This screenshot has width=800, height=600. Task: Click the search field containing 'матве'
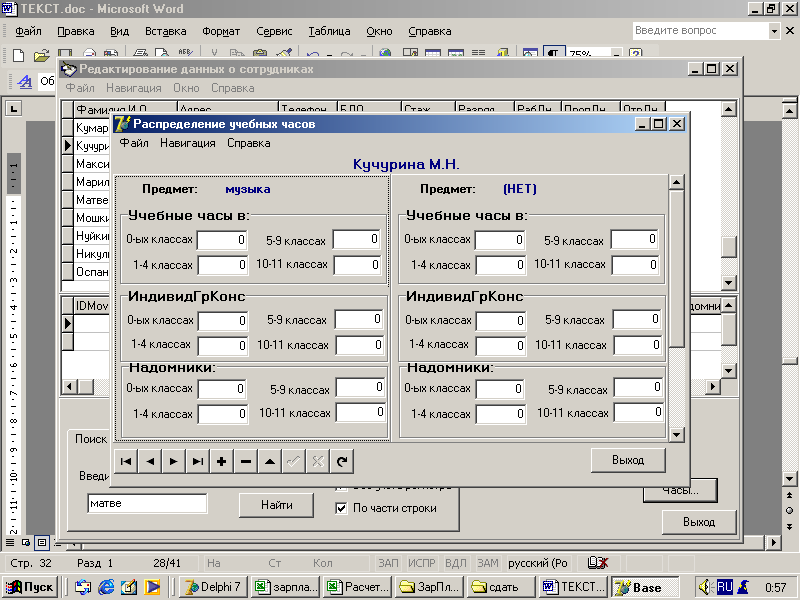tap(147, 504)
